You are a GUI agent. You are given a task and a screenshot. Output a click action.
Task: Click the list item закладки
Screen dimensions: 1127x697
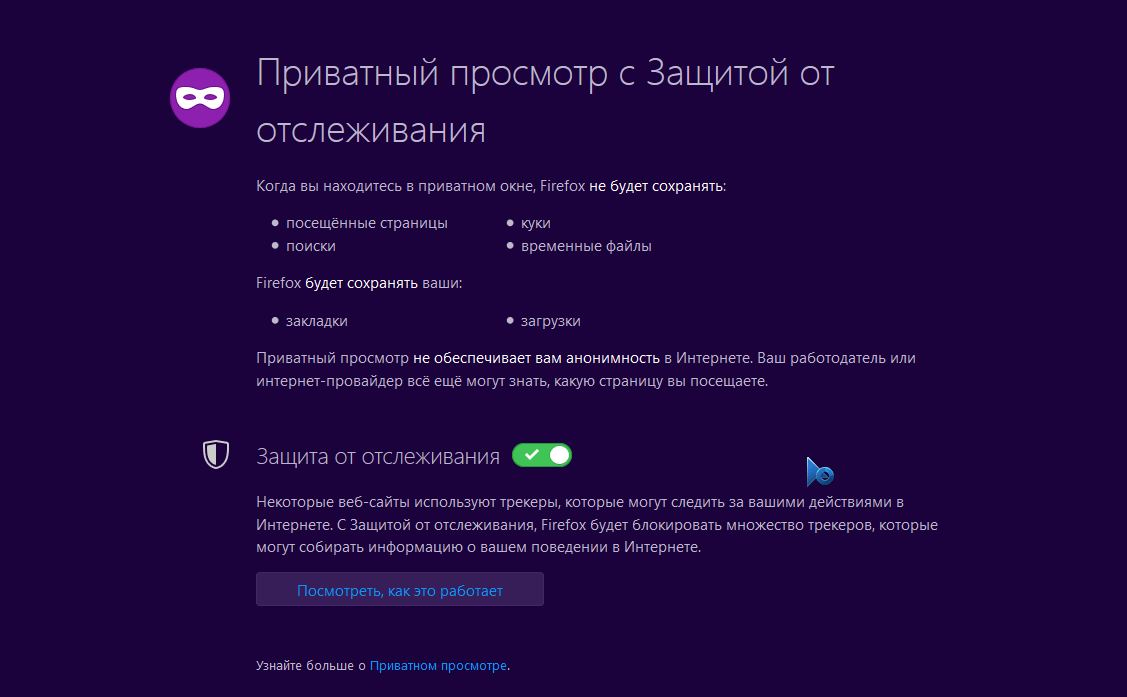point(316,320)
